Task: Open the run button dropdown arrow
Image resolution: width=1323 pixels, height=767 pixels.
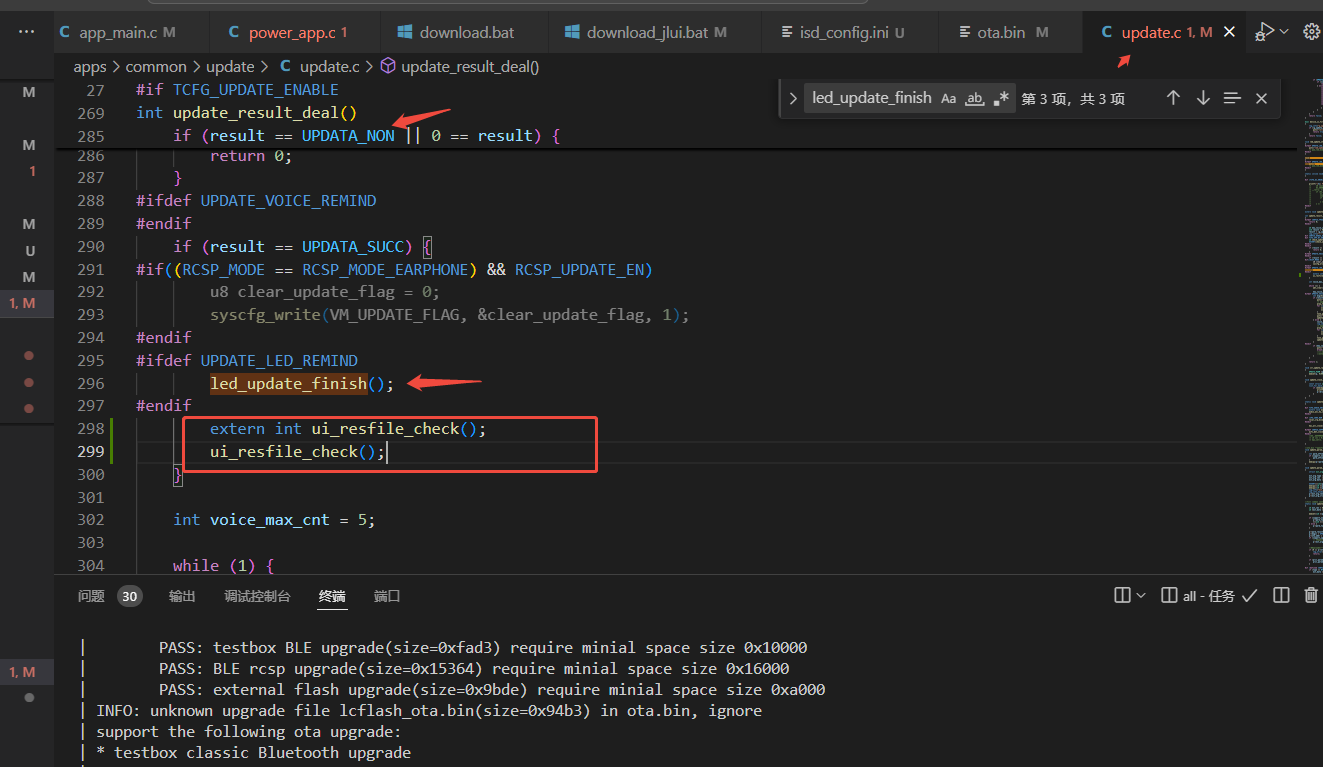Action: pyautogui.click(x=1284, y=32)
